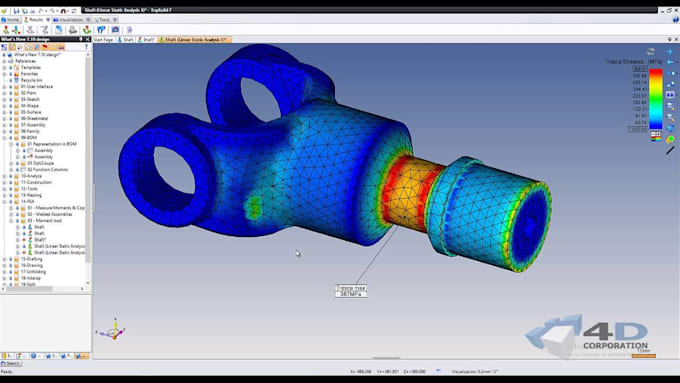Select the 03 OptiCoupe tree item
This screenshot has width=680, height=383.
40,164
